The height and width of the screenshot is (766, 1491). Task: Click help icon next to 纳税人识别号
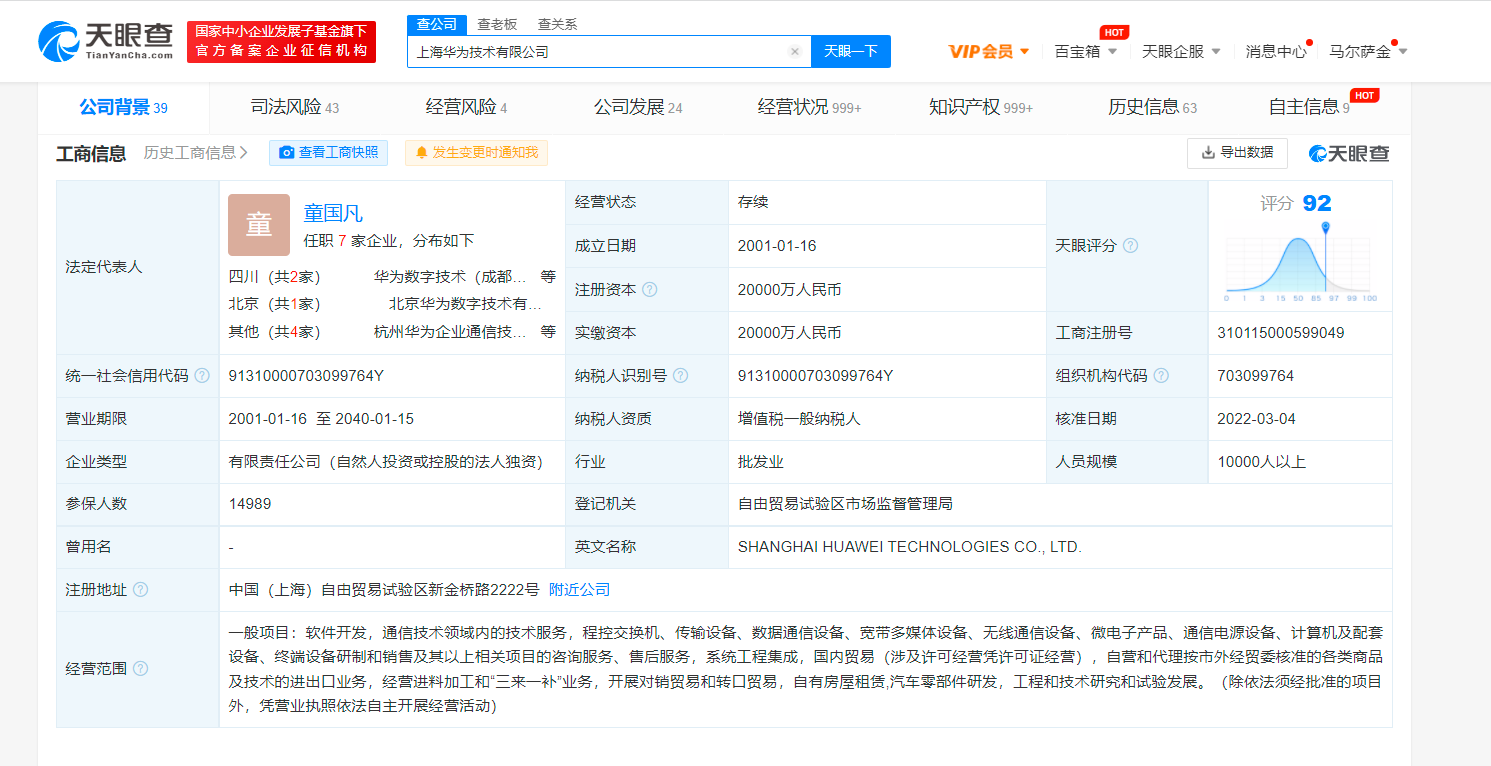(681, 375)
